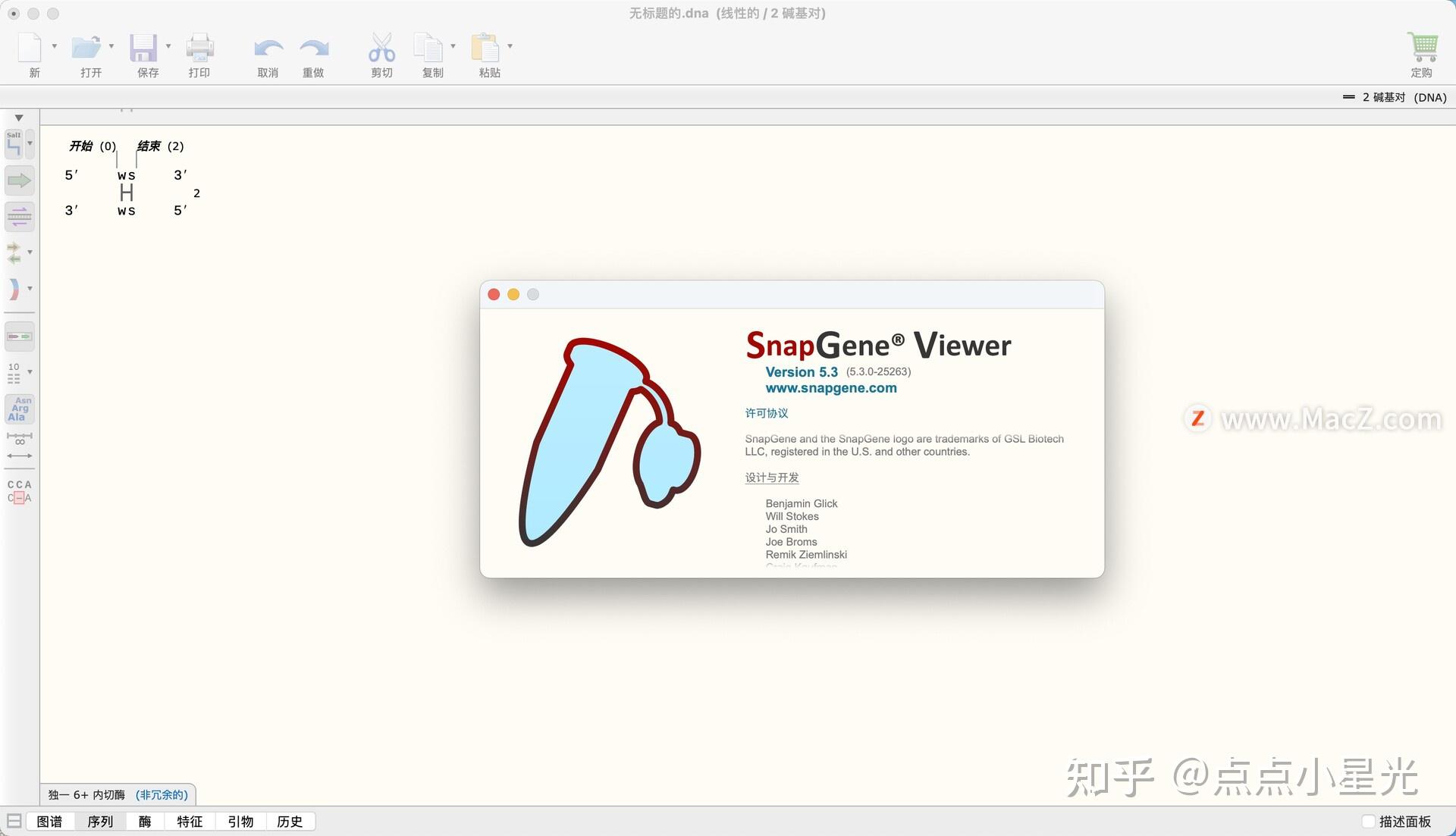Switch to the 序列 (Sequence) tab
The width and height of the screenshot is (1456, 836).
tap(100, 821)
